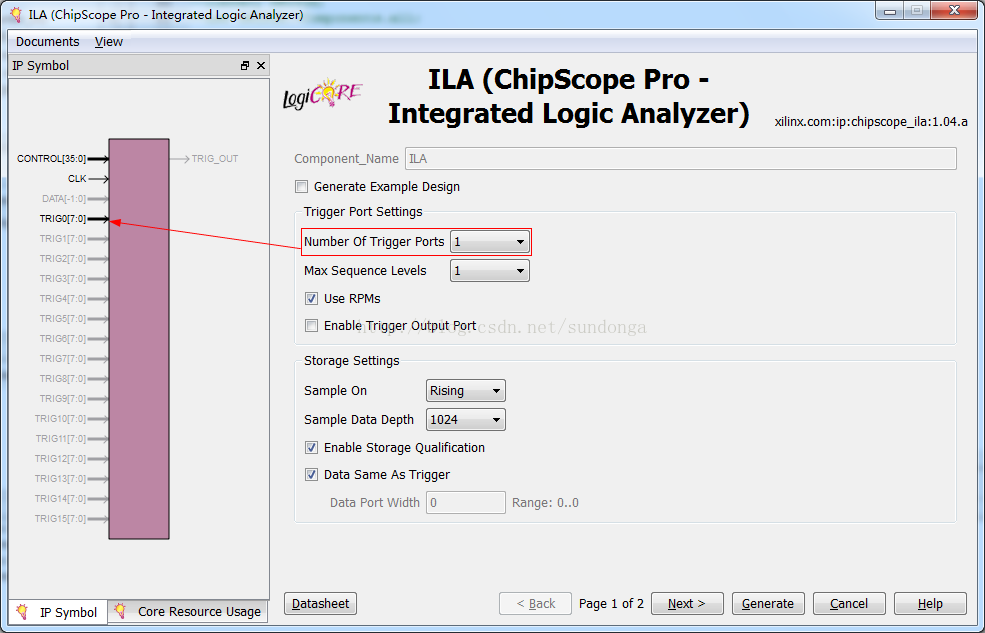The width and height of the screenshot is (985, 633).
Task: Click the LogiCORE logo
Action: tap(322, 95)
